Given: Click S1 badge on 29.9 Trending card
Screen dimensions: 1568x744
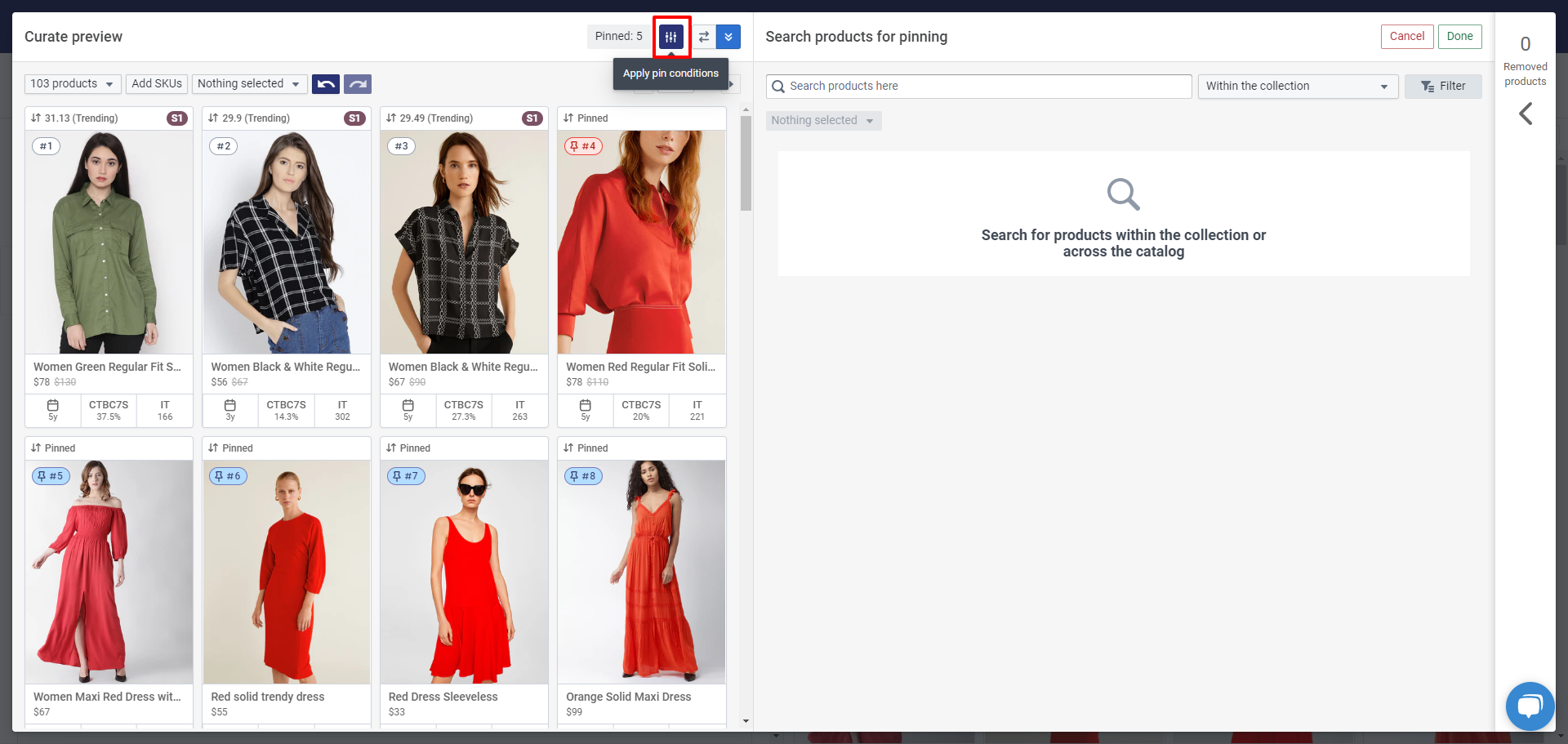Looking at the screenshot, I should click(354, 118).
